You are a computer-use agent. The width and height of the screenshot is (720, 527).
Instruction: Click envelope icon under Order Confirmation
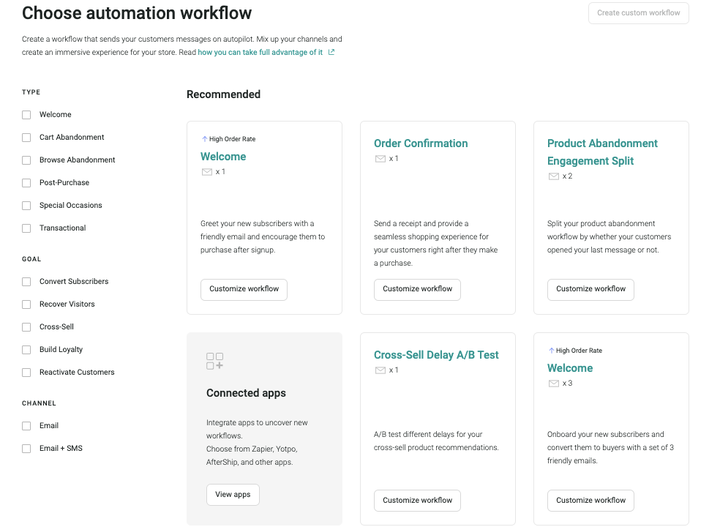pyautogui.click(x=380, y=159)
